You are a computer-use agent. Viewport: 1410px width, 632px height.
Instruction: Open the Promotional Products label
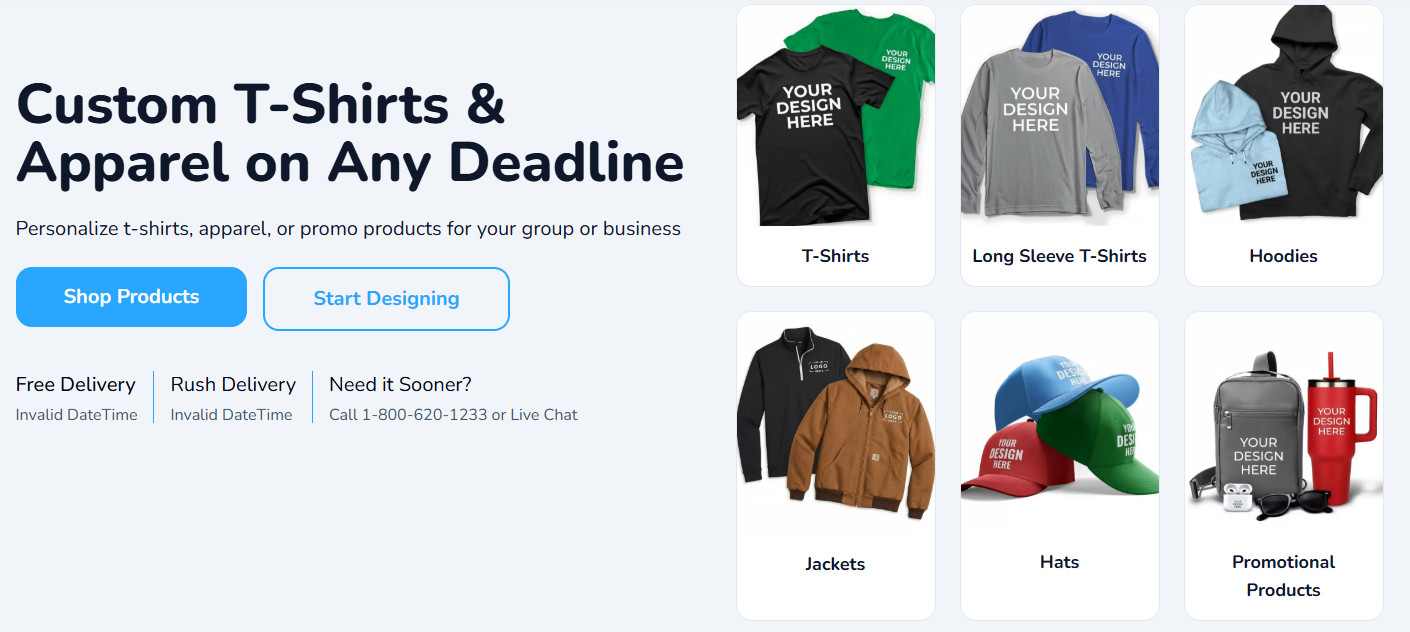click(1283, 575)
